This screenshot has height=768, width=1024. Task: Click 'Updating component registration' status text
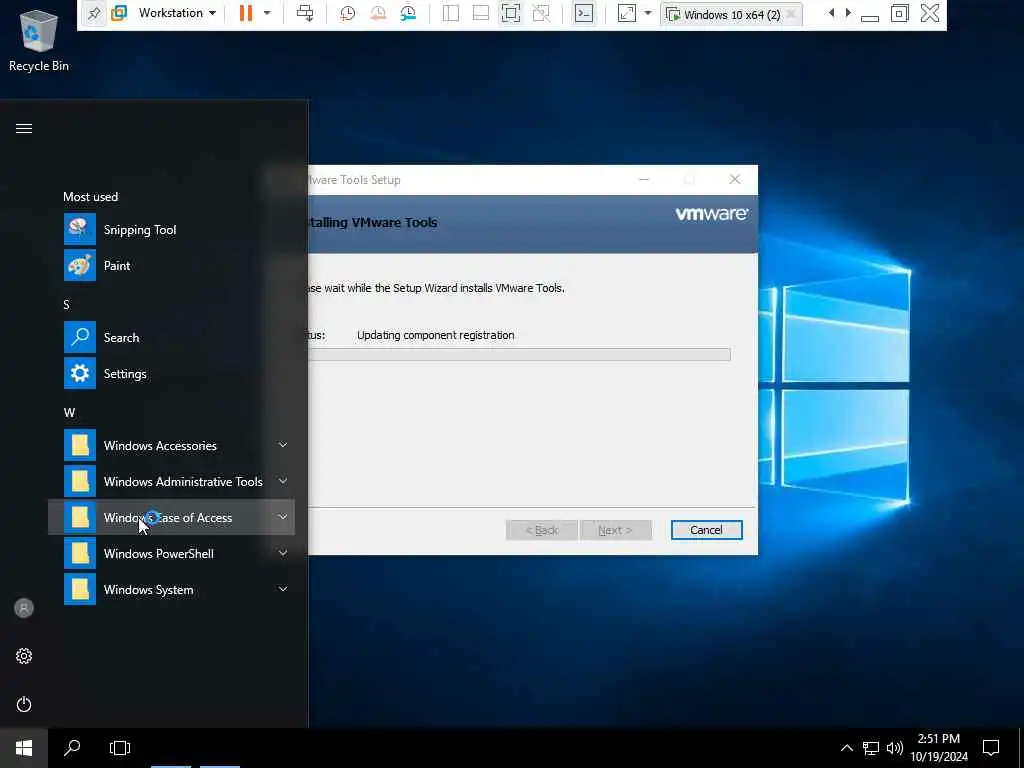[x=436, y=335]
